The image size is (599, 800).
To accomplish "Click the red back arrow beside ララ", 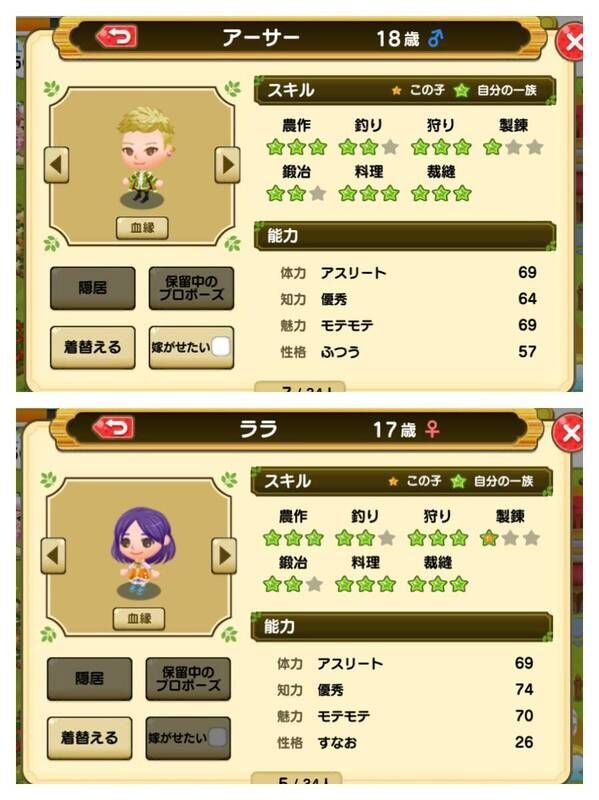I will (x=114, y=428).
